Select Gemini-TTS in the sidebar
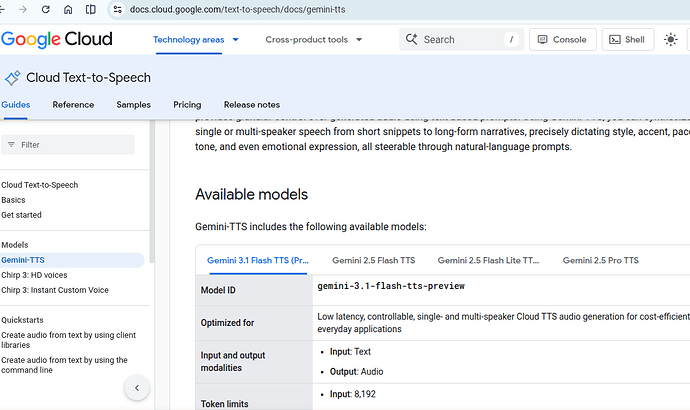The width and height of the screenshot is (690, 410). 72,260
